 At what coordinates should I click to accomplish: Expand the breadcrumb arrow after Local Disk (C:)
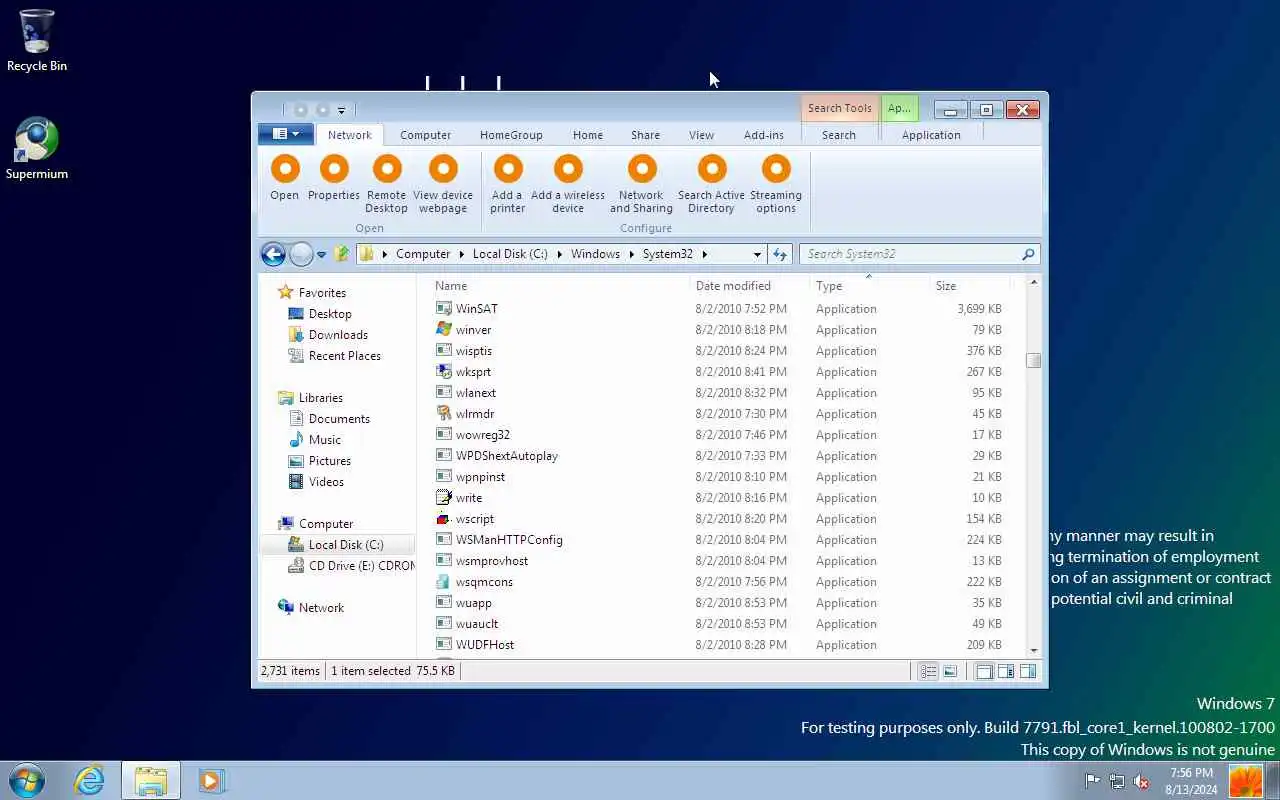pyautogui.click(x=560, y=254)
